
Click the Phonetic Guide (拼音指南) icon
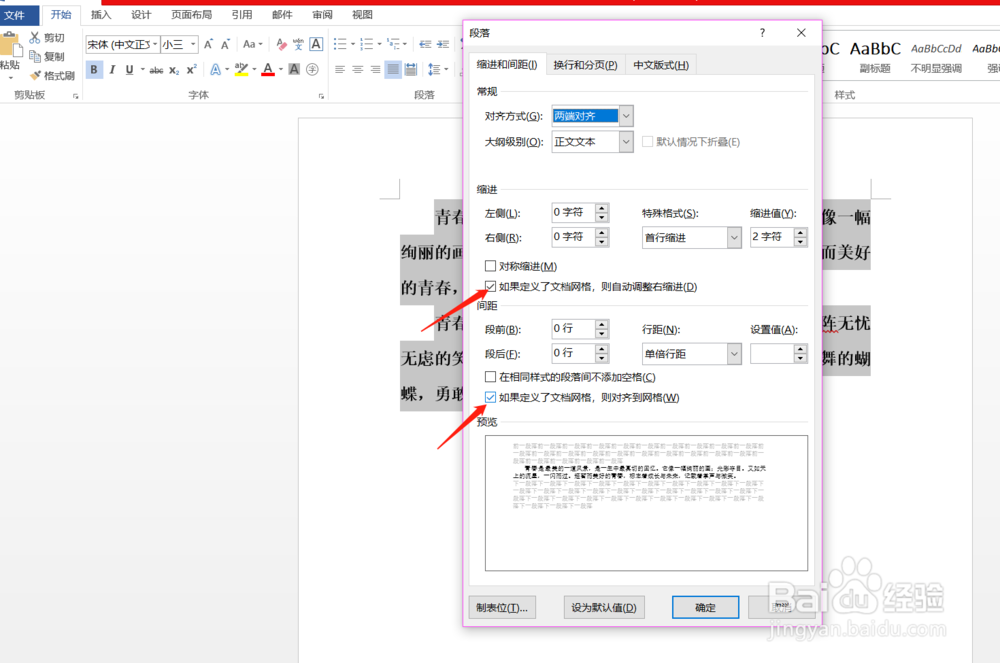pyautogui.click(x=299, y=43)
